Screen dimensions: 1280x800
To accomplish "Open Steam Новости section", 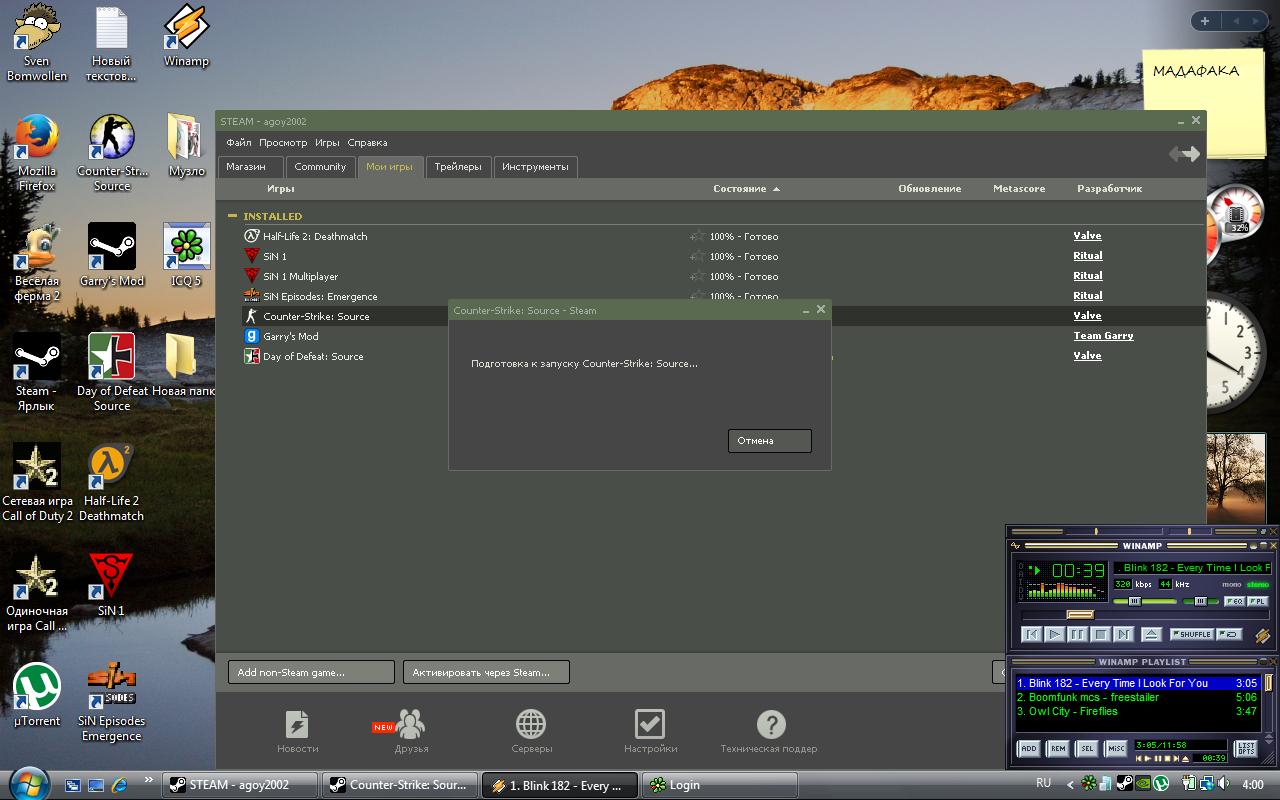I will pos(297,731).
